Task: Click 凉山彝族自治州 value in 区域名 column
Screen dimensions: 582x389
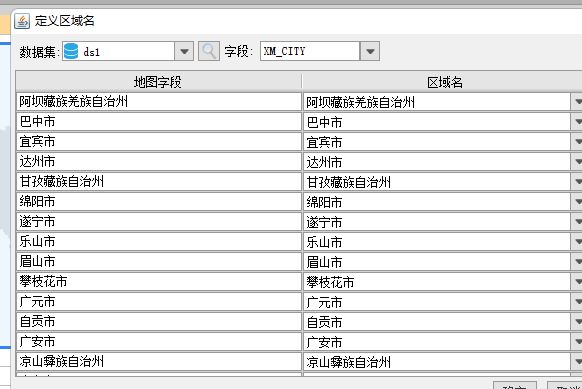Action: [x=437, y=362]
